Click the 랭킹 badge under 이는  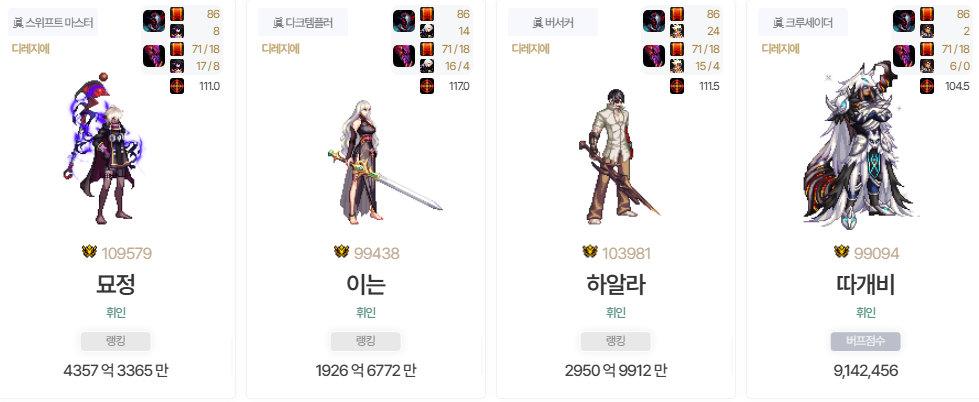(365, 341)
